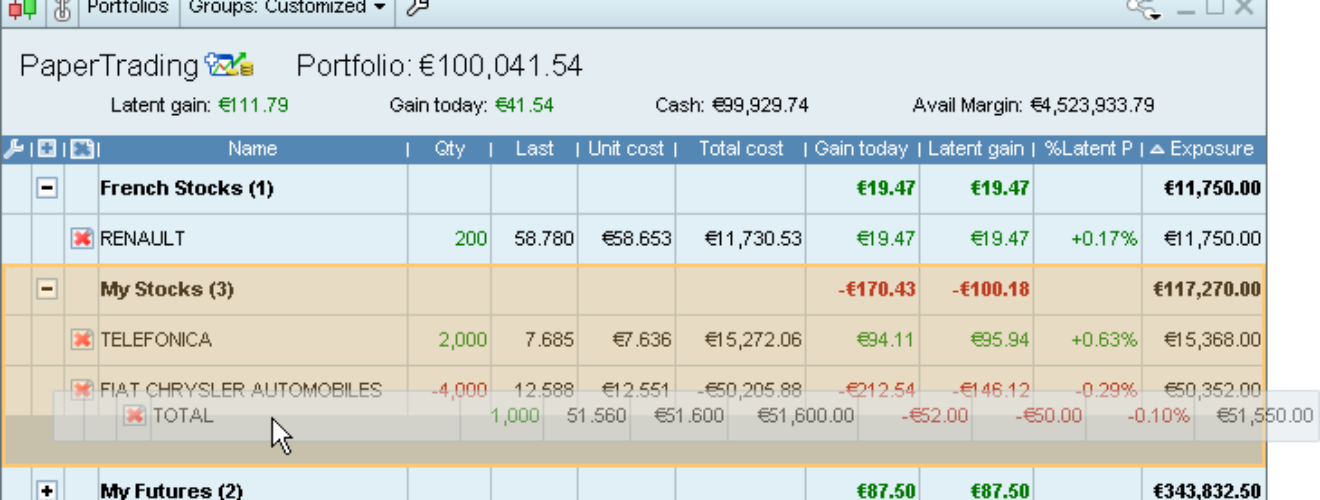This screenshot has height=500, width=1320.
Task: Click RENAULT unit cost €58.653
Action: pos(636,239)
